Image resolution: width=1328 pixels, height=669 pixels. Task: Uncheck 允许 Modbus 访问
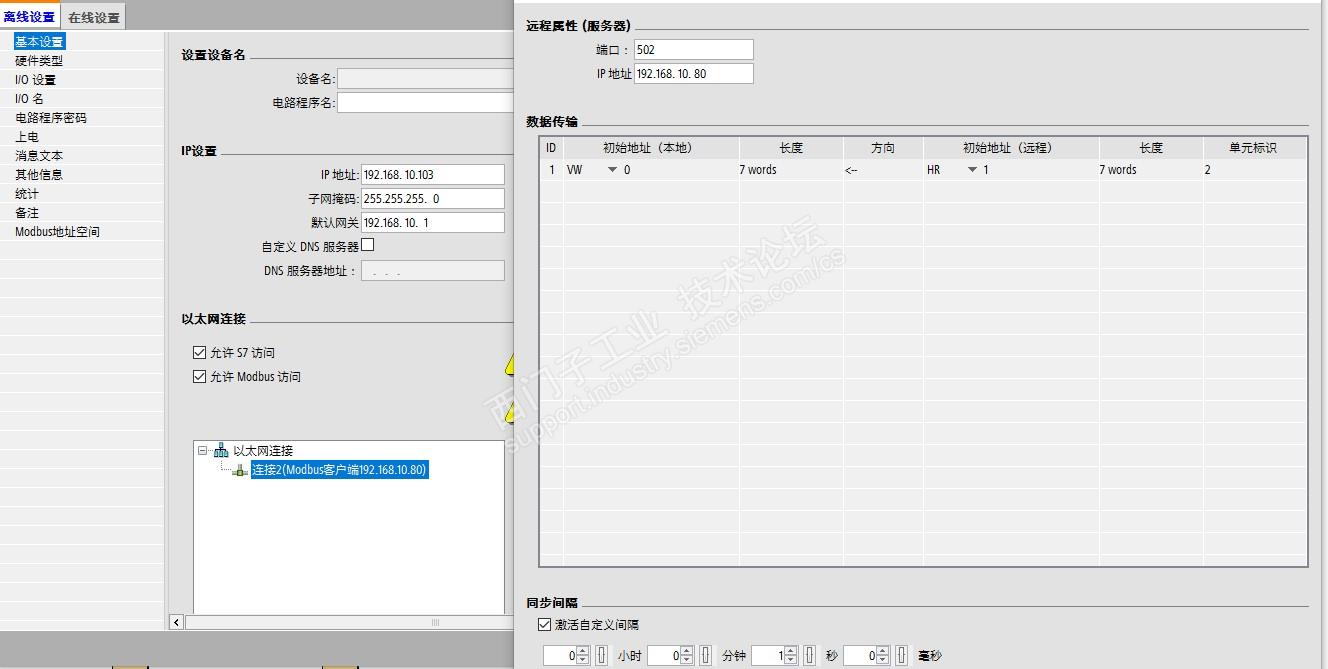point(198,377)
